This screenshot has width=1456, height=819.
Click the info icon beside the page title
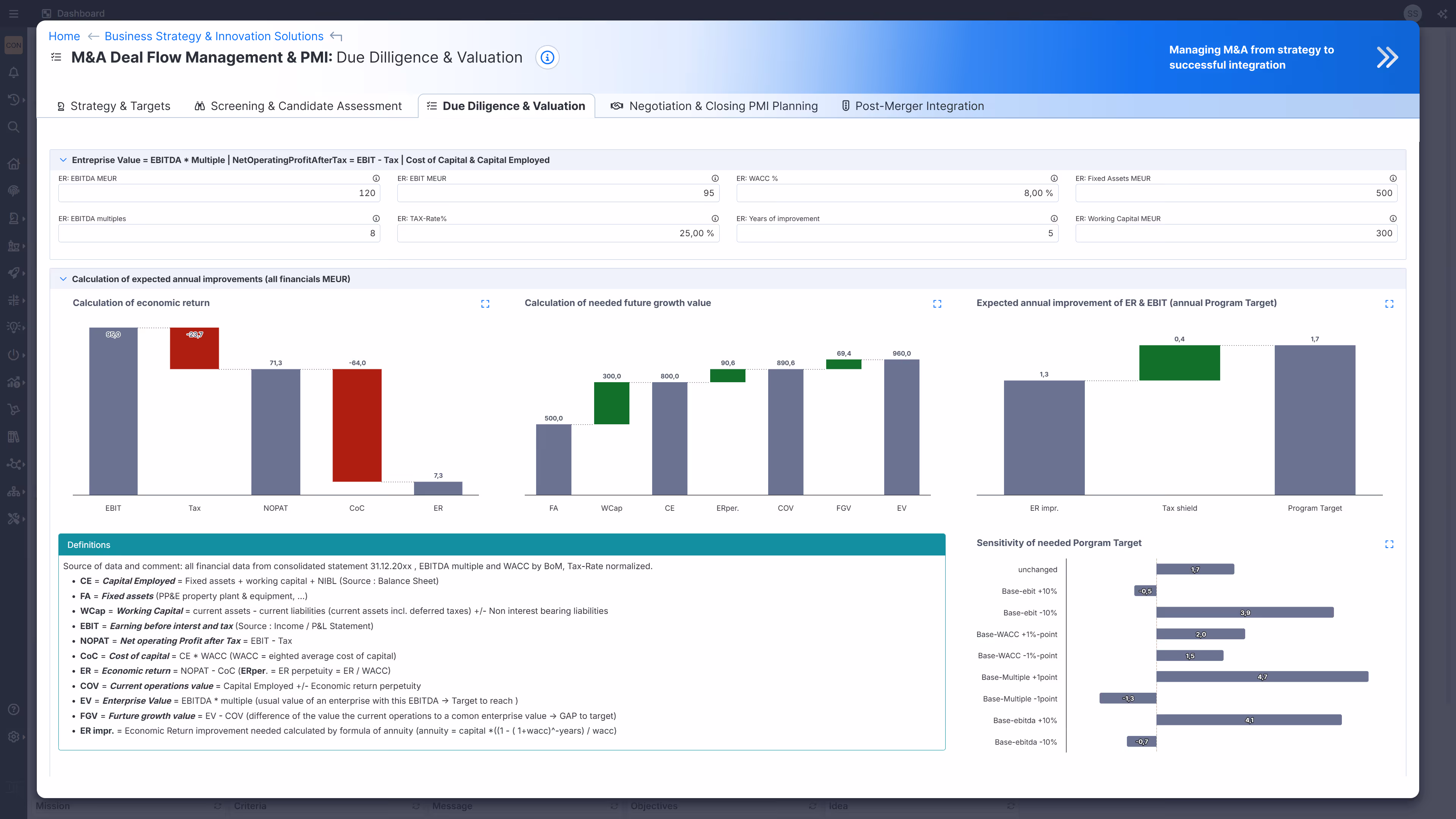pyautogui.click(x=546, y=57)
